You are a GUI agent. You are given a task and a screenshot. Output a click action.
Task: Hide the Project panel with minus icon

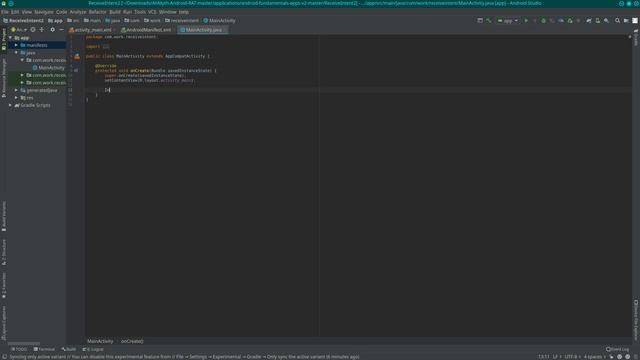click(61, 29)
